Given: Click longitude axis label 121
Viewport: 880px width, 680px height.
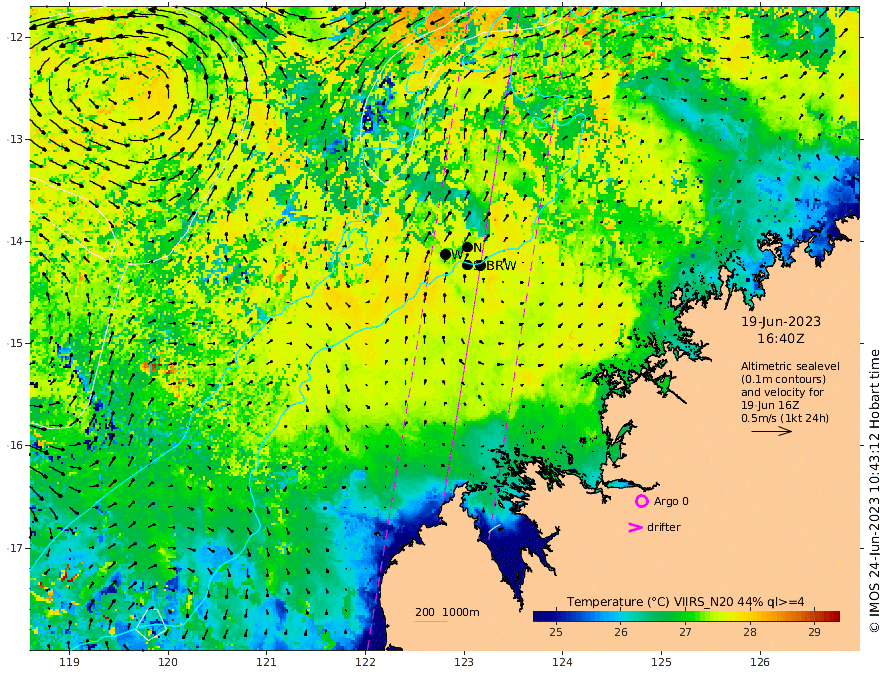Looking at the screenshot, I should tap(267, 663).
